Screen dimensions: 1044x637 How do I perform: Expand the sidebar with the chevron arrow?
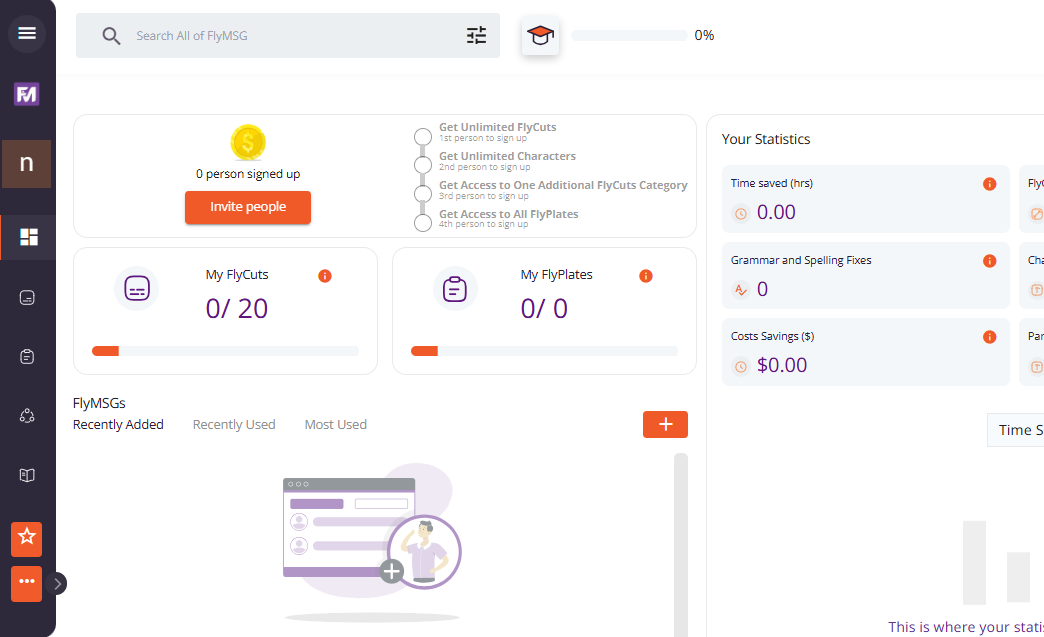point(57,584)
